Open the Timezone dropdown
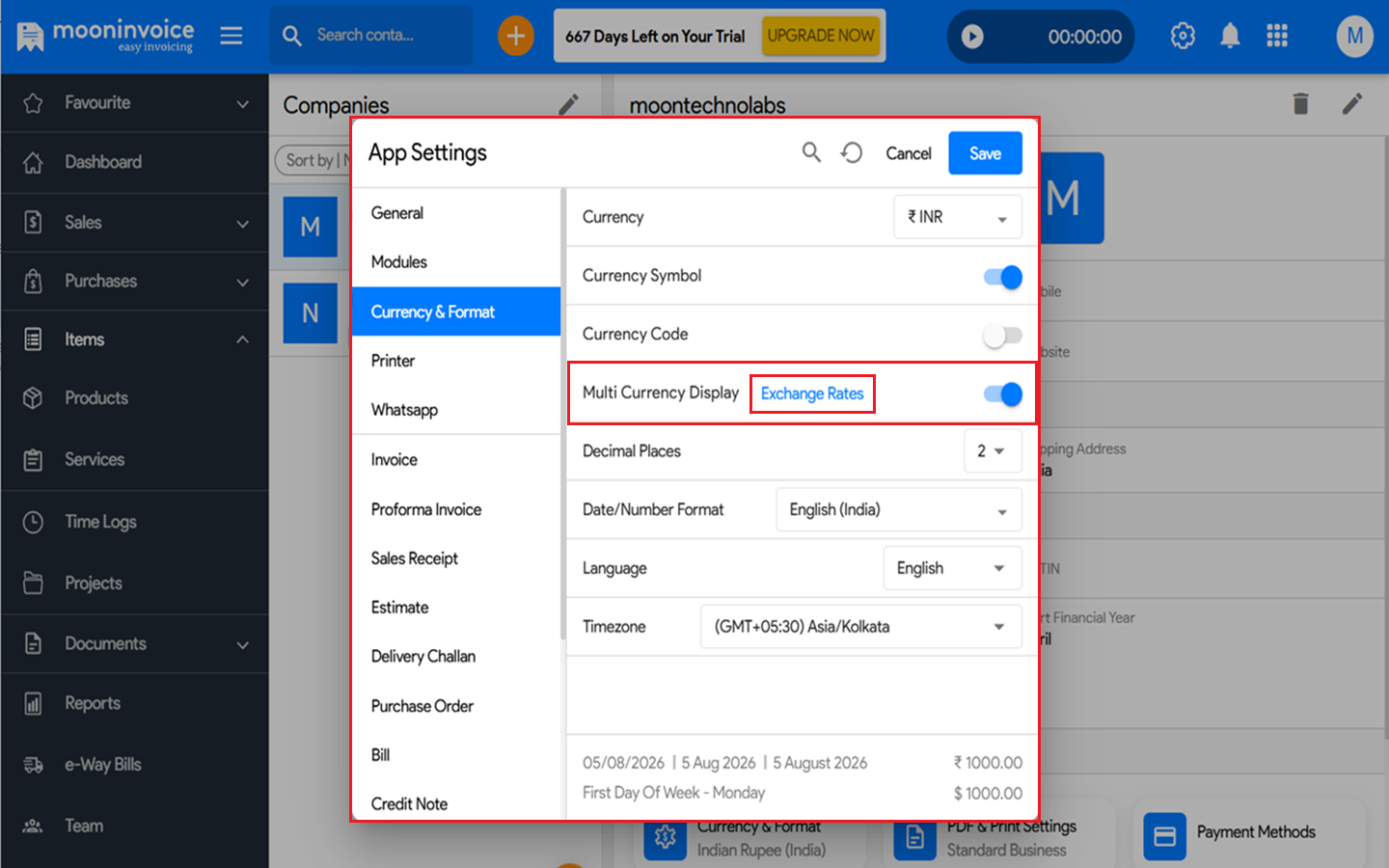This screenshot has width=1389, height=868. coord(860,627)
